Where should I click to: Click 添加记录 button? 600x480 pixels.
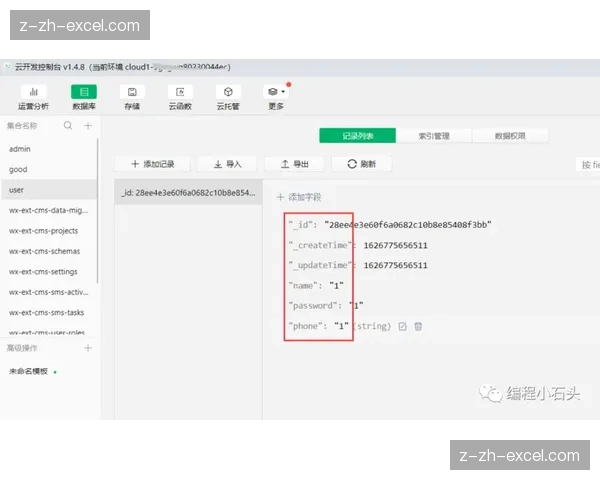[x=152, y=164]
